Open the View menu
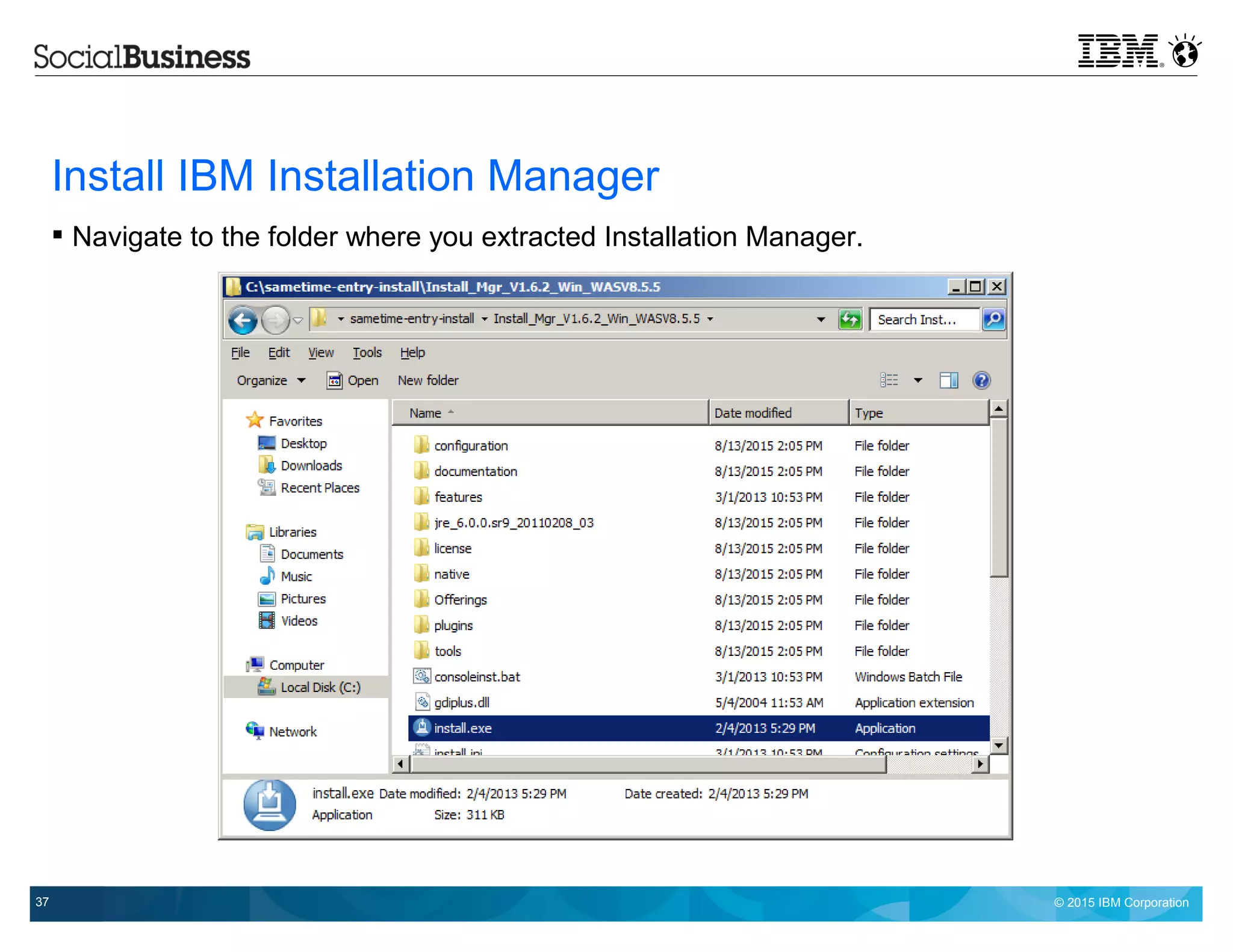 (321, 353)
